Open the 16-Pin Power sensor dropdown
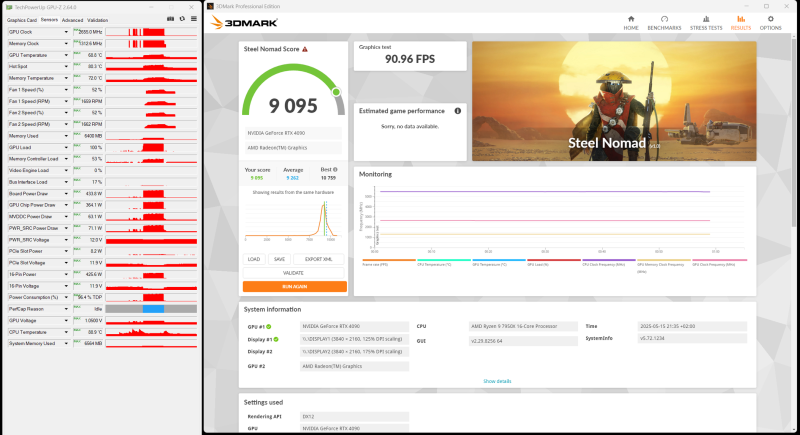Image resolution: width=800 pixels, height=435 pixels. (x=66, y=274)
